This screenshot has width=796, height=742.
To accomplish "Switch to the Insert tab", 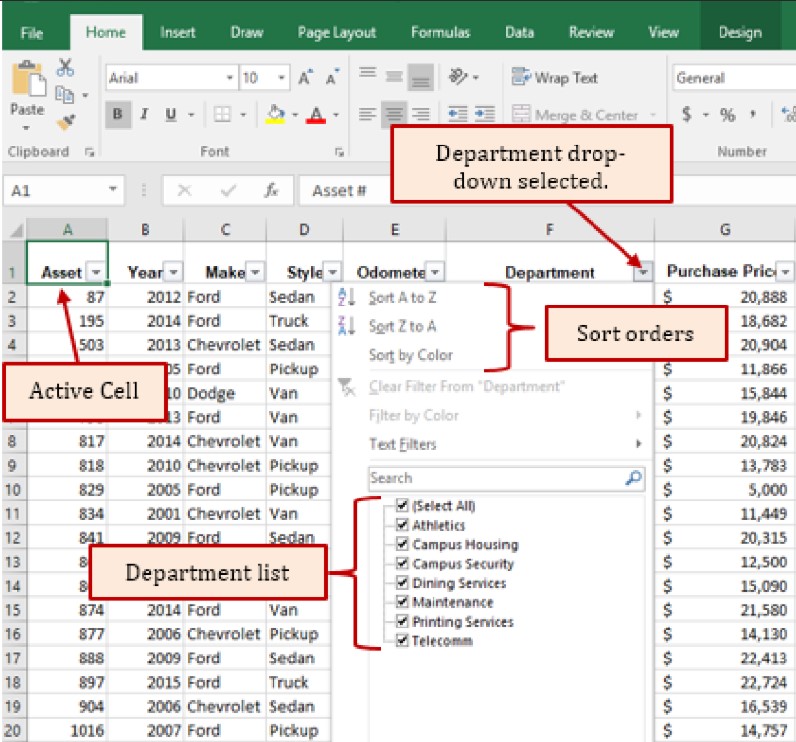I will 177,32.
